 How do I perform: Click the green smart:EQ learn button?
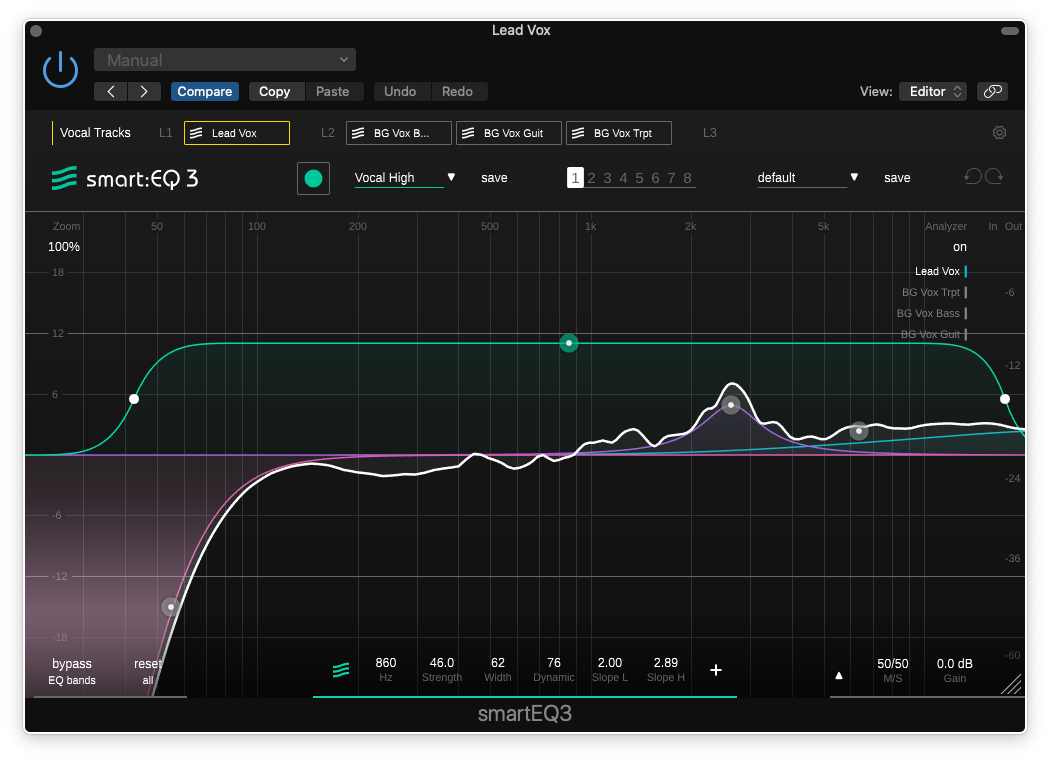[313, 178]
